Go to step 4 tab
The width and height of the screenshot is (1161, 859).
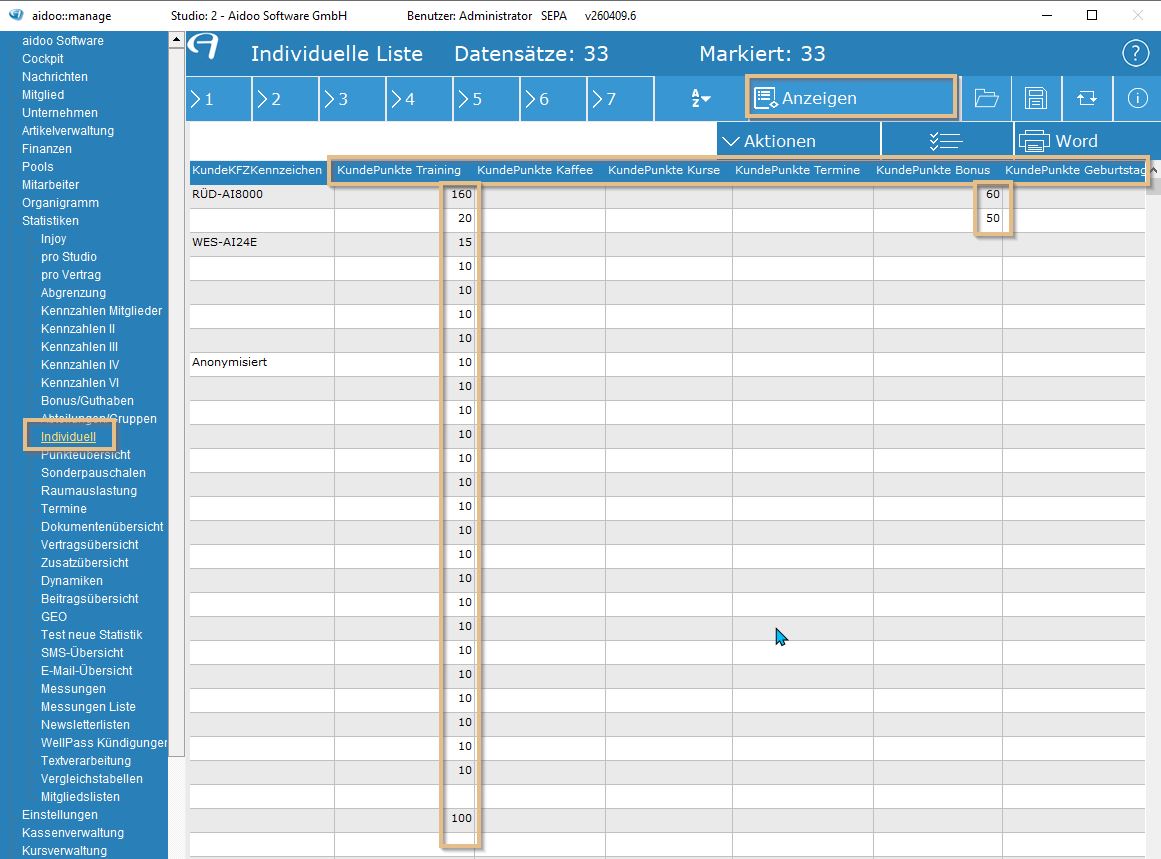(x=419, y=98)
